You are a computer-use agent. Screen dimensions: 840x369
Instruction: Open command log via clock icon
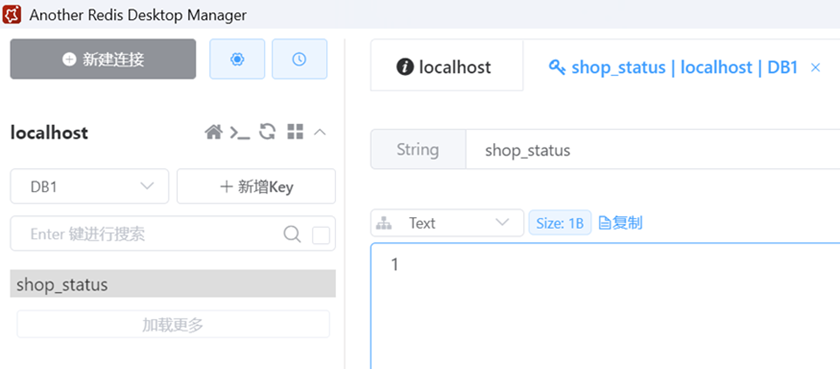pos(299,59)
